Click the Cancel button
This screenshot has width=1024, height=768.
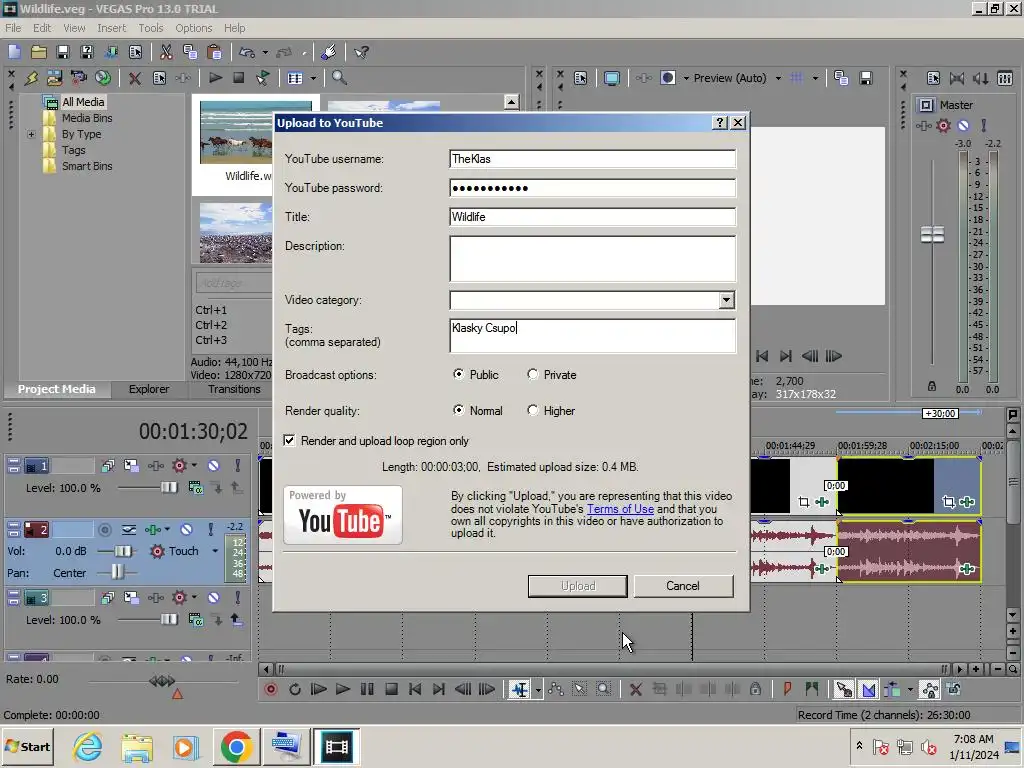pos(683,586)
